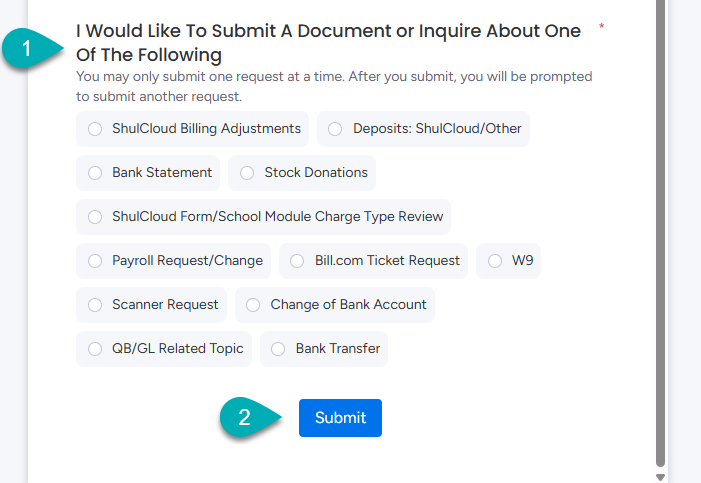This screenshot has width=701, height=483.
Task: Select QB/GL Related Topic radio button
Action: coord(95,349)
